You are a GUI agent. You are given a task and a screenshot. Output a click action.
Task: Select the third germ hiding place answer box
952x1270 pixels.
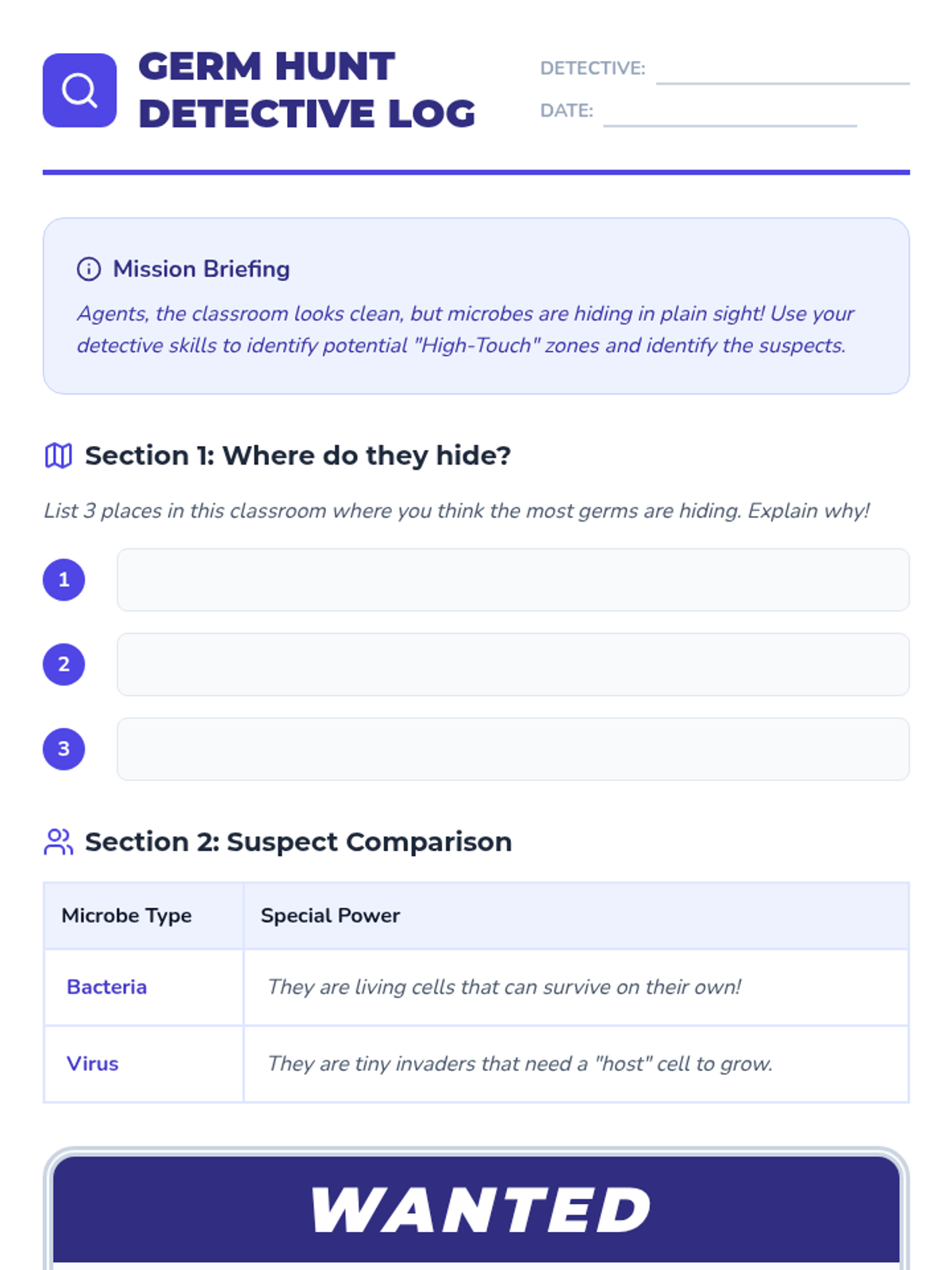513,749
